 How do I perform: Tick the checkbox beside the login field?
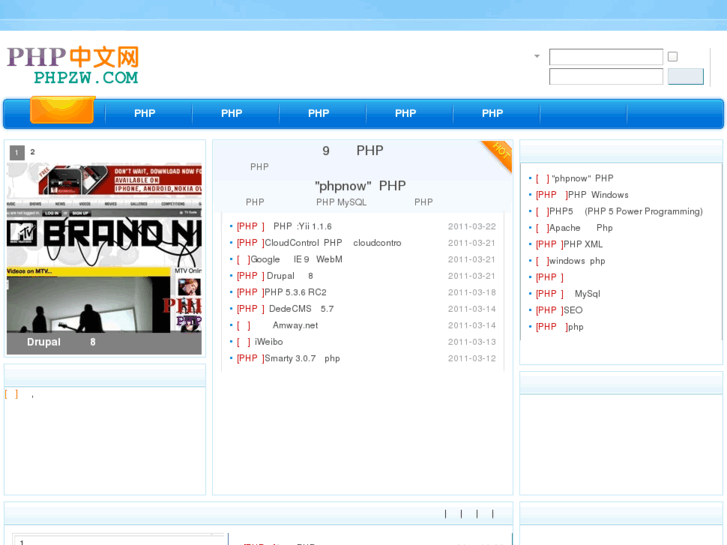pyautogui.click(x=673, y=57)
